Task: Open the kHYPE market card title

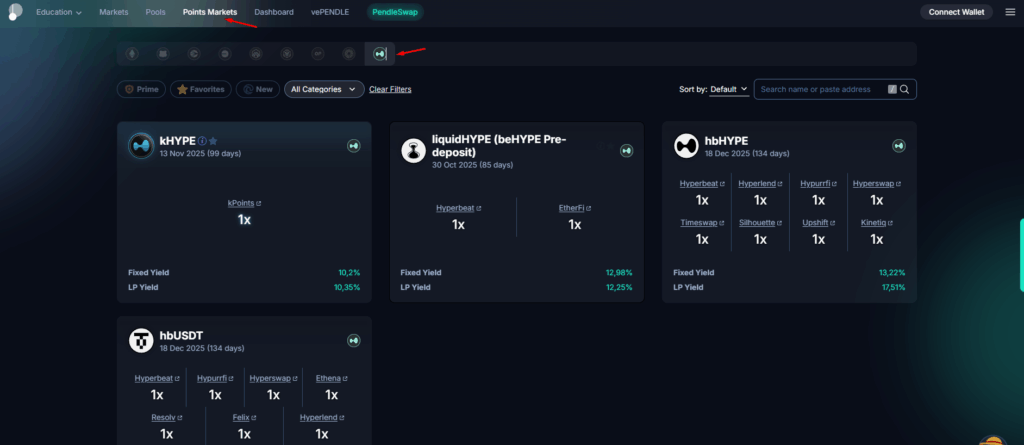Action: click(178, 140)
